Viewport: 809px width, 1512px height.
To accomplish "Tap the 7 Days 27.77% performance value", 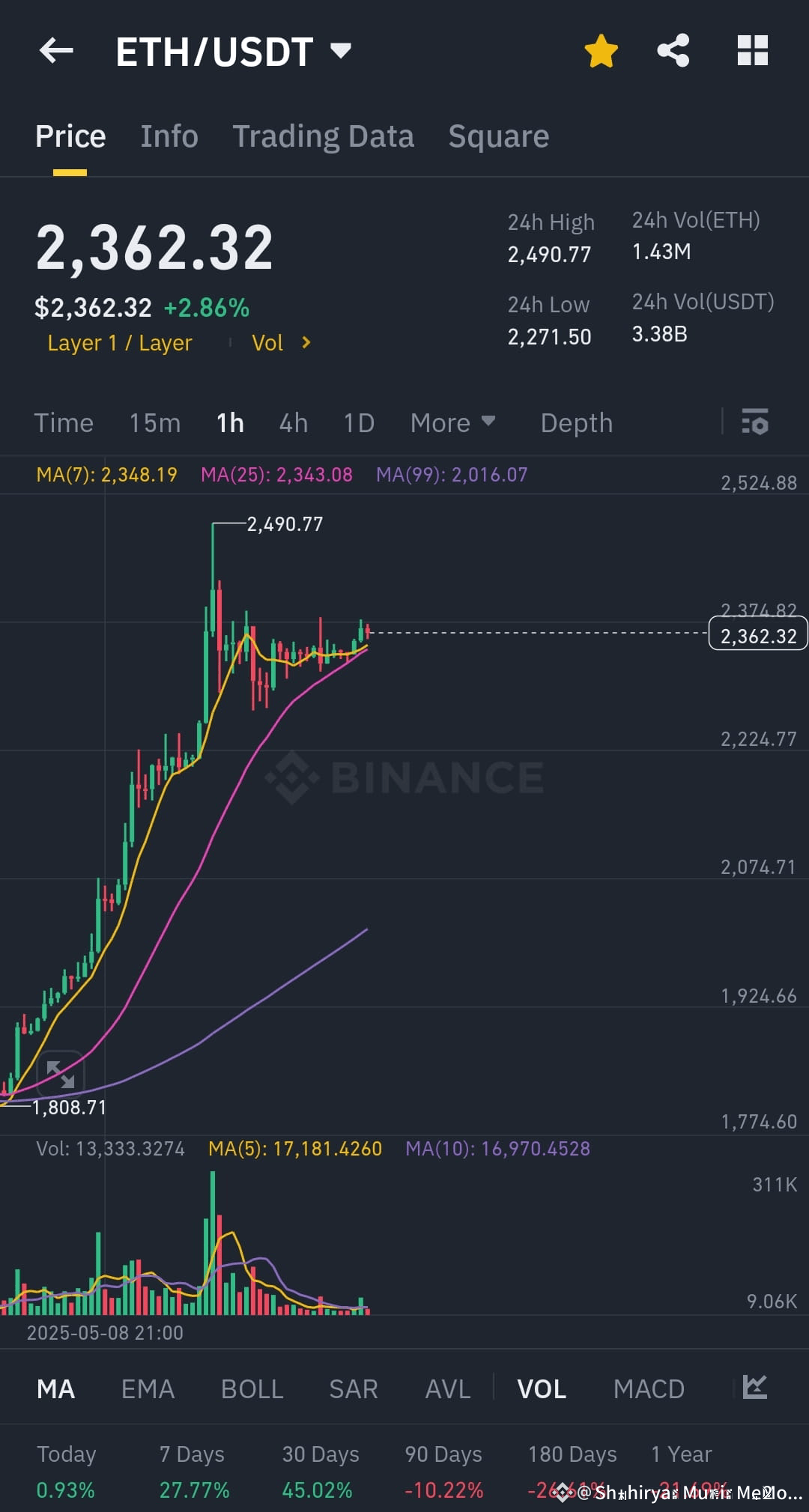I will 194,1490.
